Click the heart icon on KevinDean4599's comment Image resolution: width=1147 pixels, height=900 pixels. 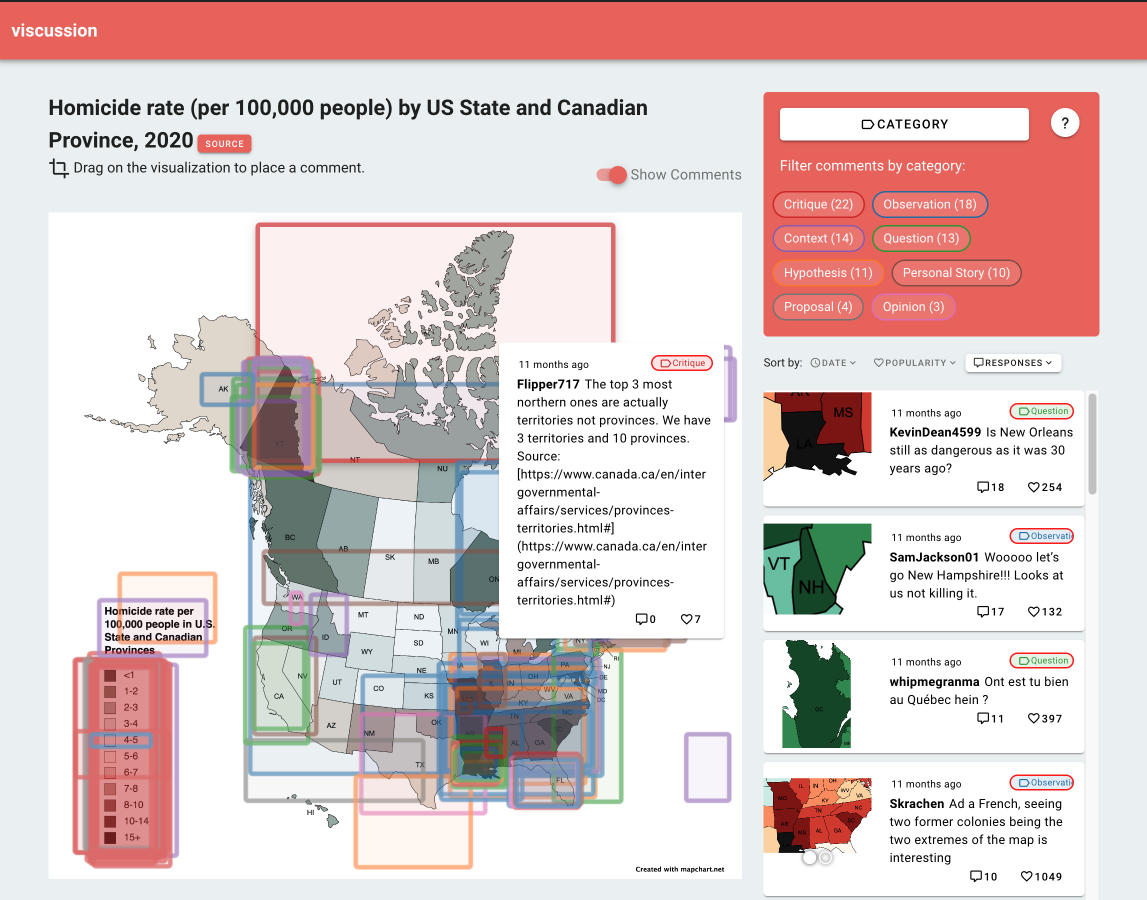click(1035, 487)
